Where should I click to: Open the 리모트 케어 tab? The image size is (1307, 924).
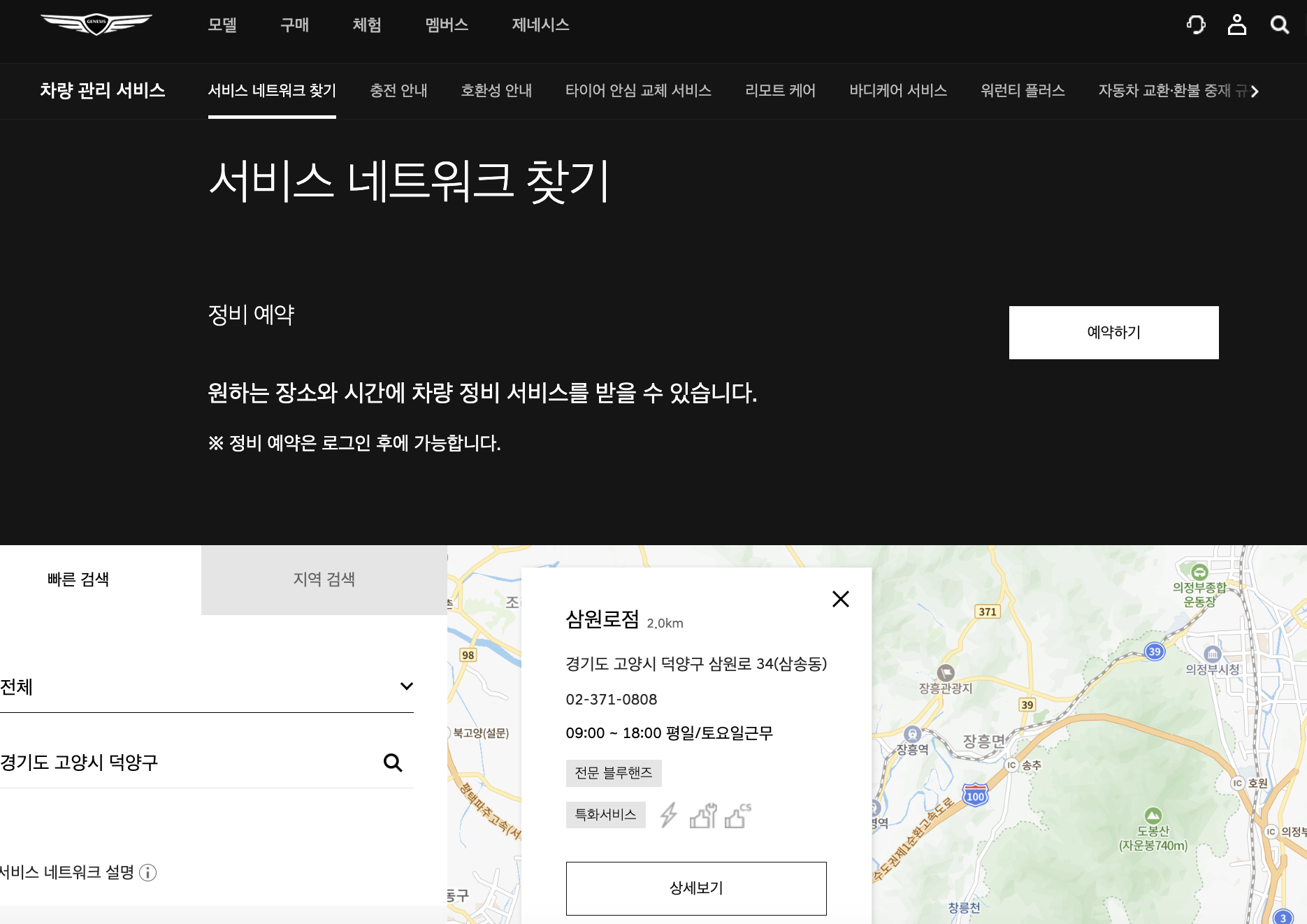coord(780,91)
